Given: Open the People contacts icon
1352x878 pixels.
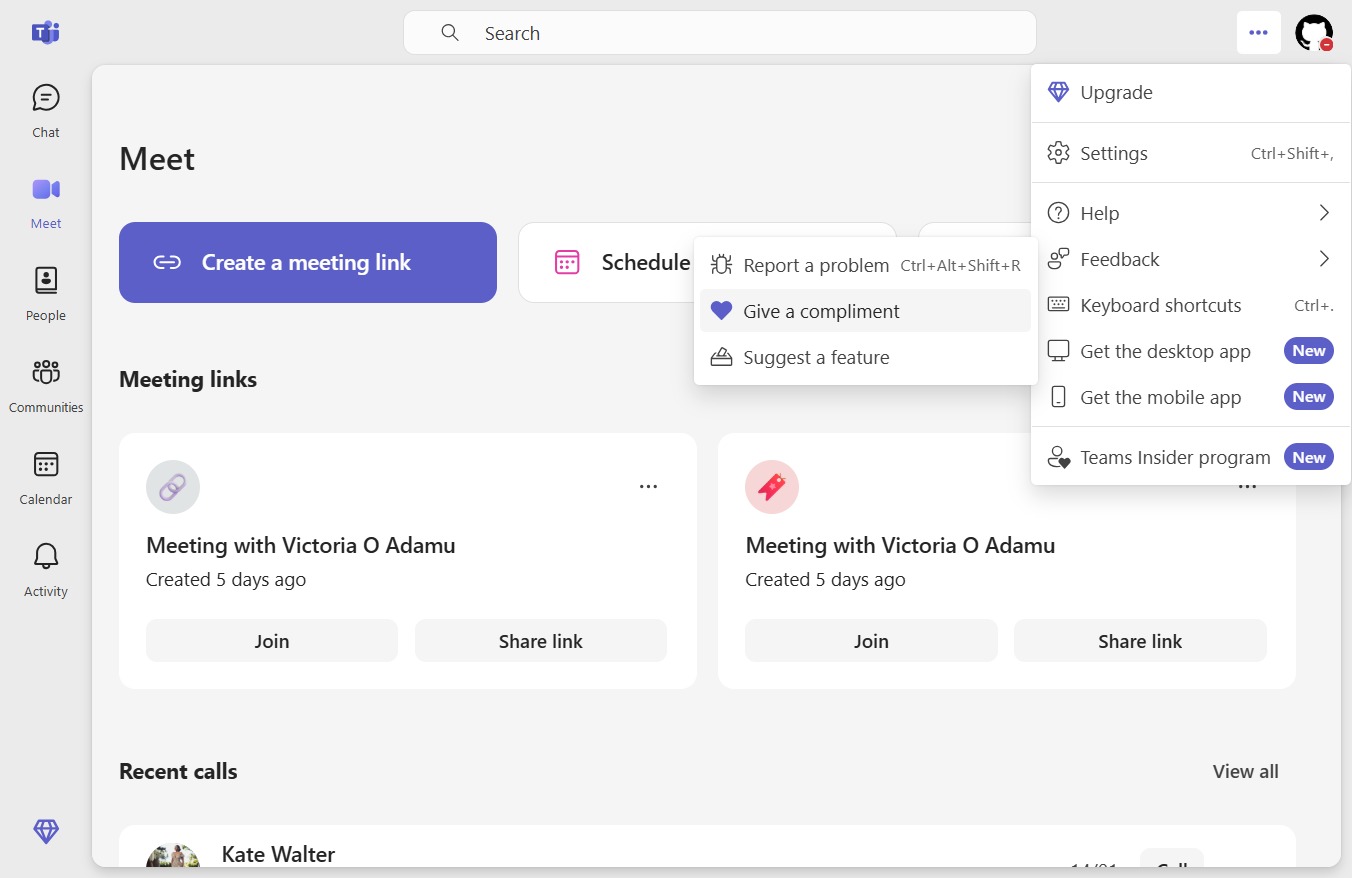Looking at the screenshot, I should pyautogui.click(x=46, y=280).
